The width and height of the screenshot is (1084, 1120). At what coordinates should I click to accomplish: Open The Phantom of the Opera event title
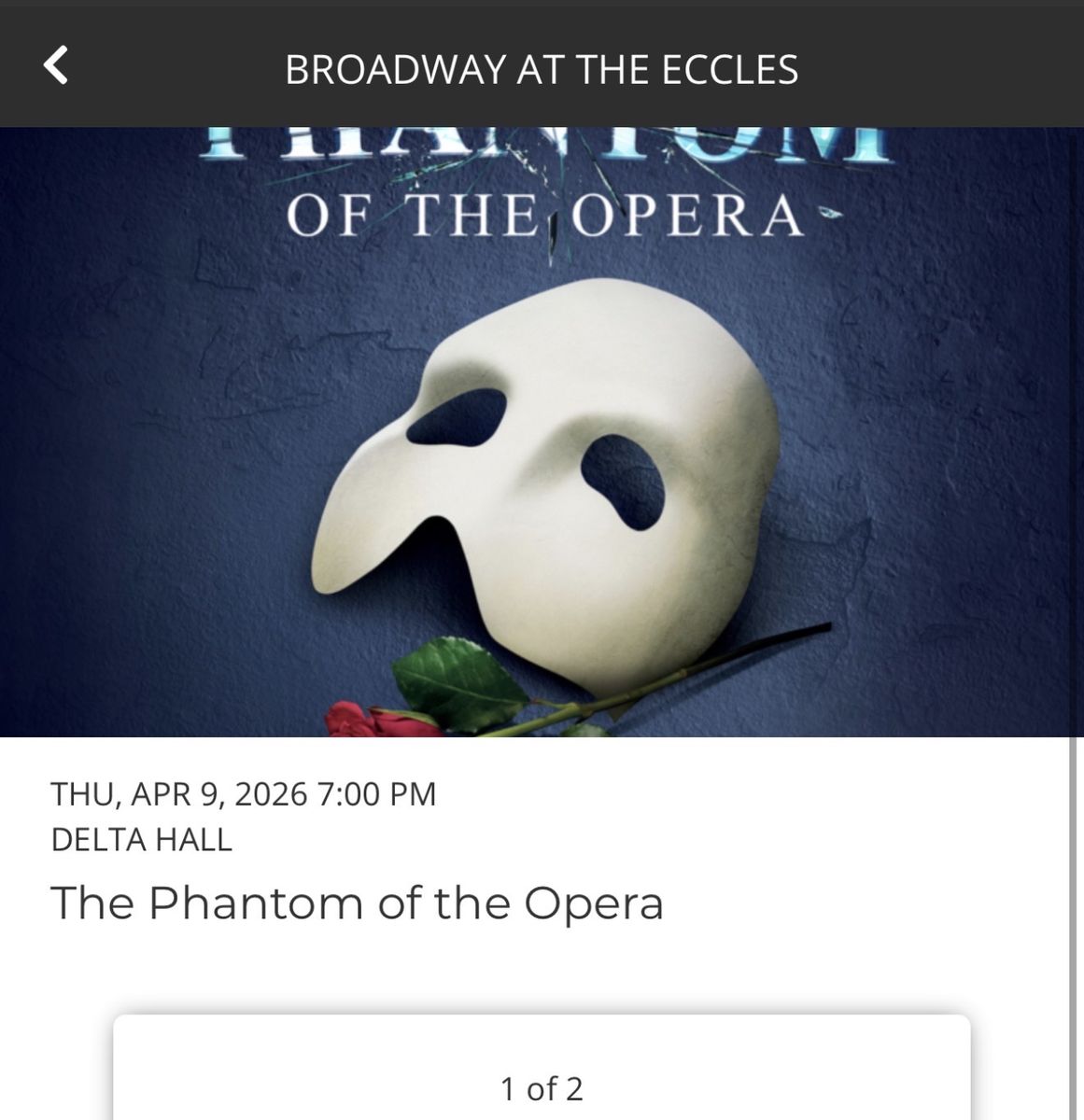[358, 902]
